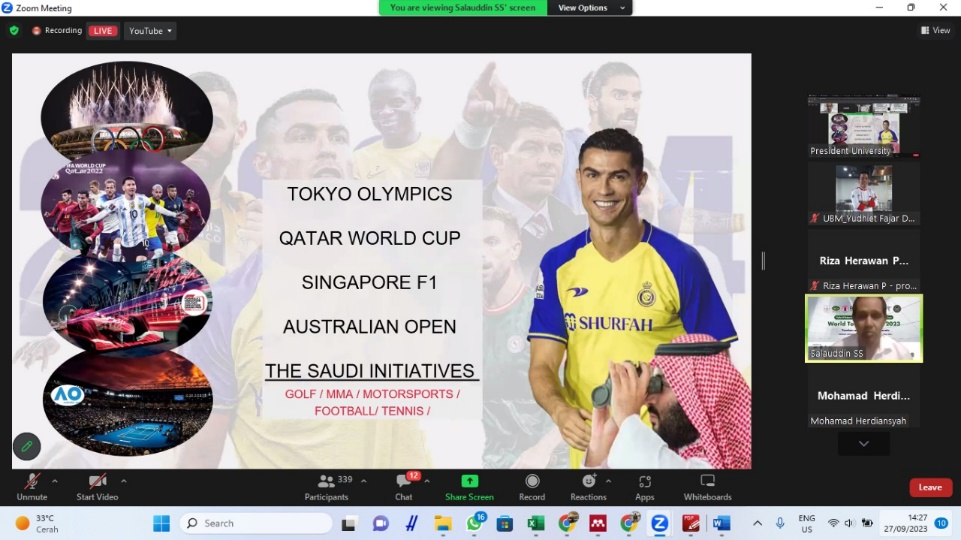The width and height of the screenshot is (961, 540).
Task: Open the red PDF editor taskbar icon
Action: point(691,523)
